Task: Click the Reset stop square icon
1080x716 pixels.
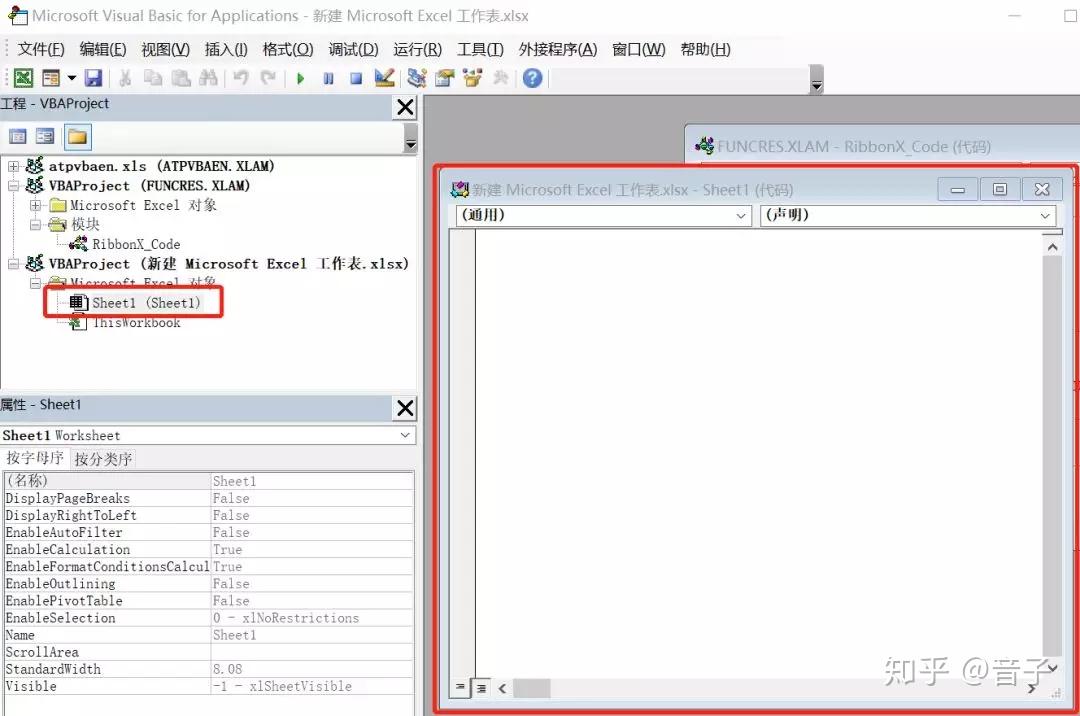Action: (x=356, y=78)
